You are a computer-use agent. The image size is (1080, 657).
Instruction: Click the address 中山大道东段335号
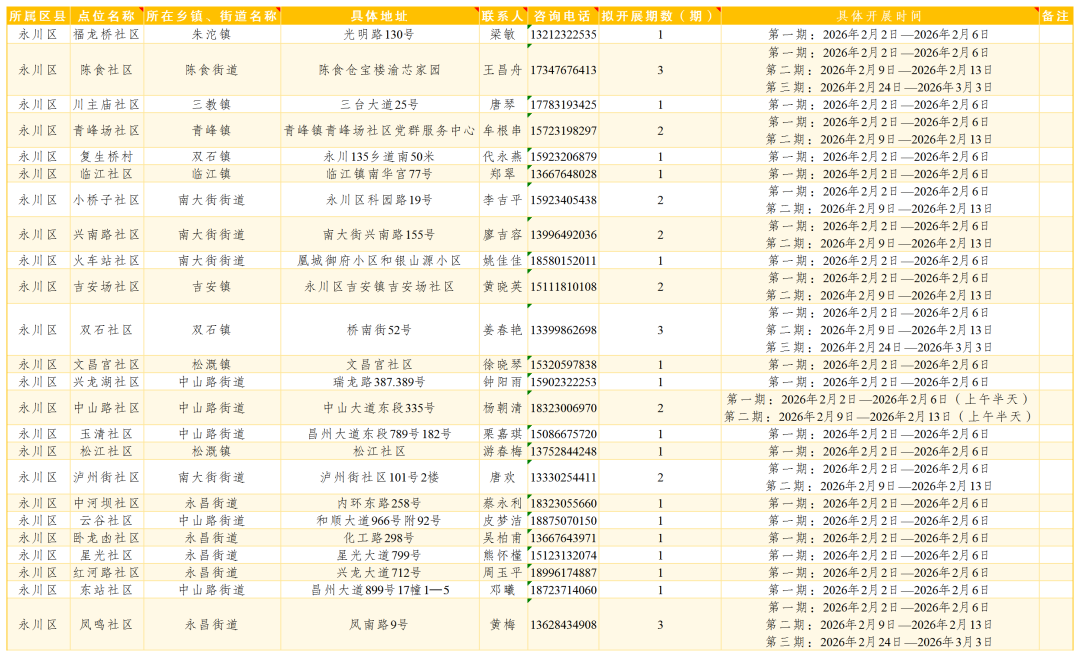pyautogui.click(x=380, y=408)
